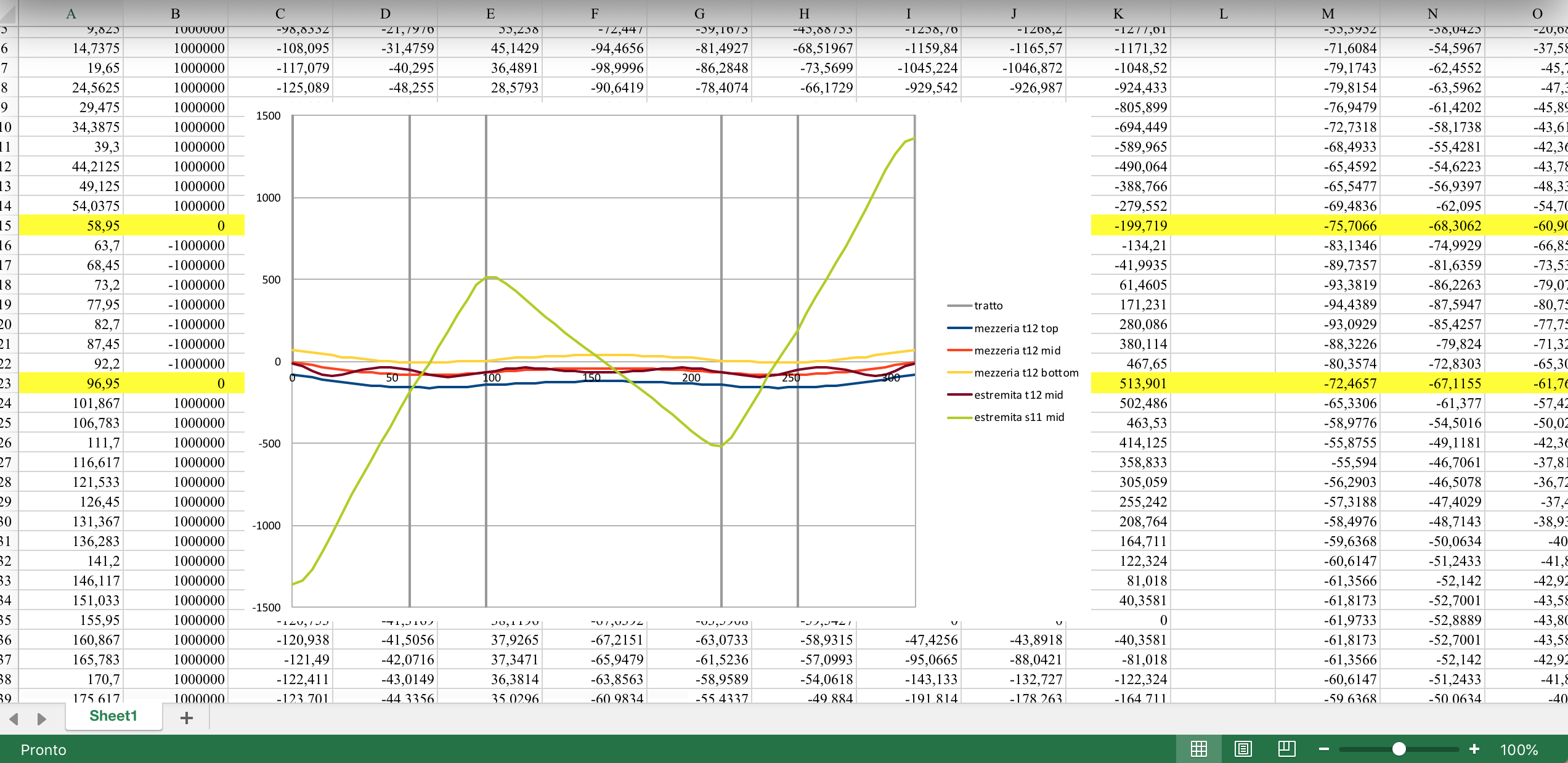The height and width of the screenshot is (763, 1568).
Task: Click the 200 horizontal axis label
Action: 691,377
